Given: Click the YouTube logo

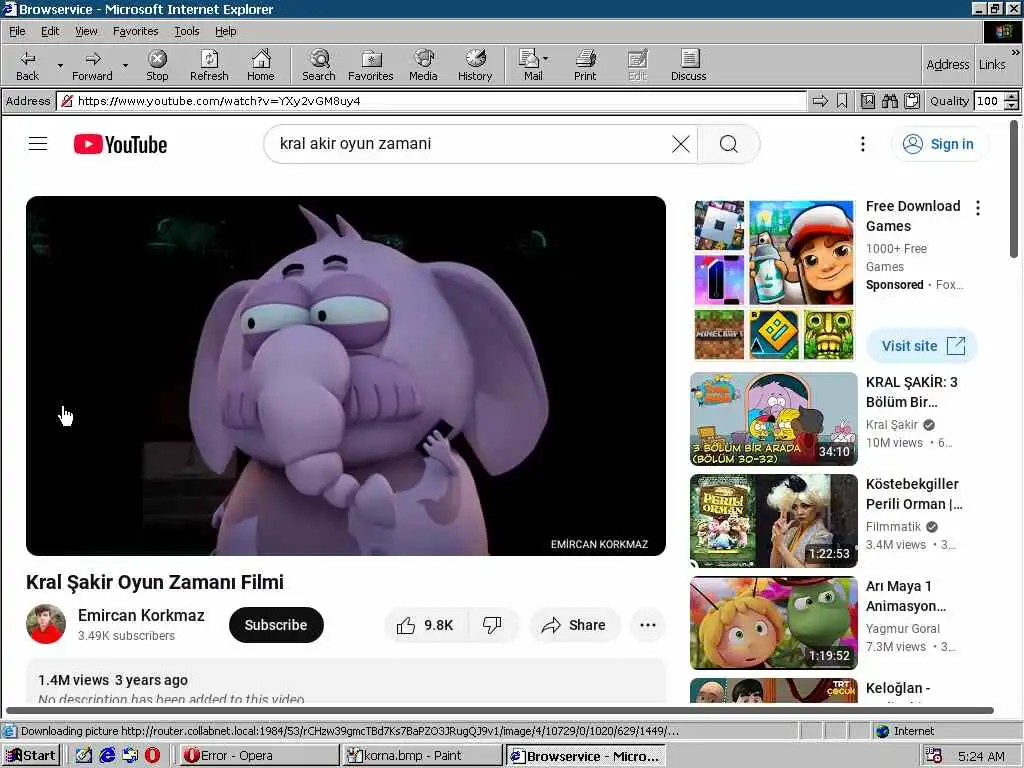Looking at the screenshot, I should pyautogui.click(x=120, y=144).
